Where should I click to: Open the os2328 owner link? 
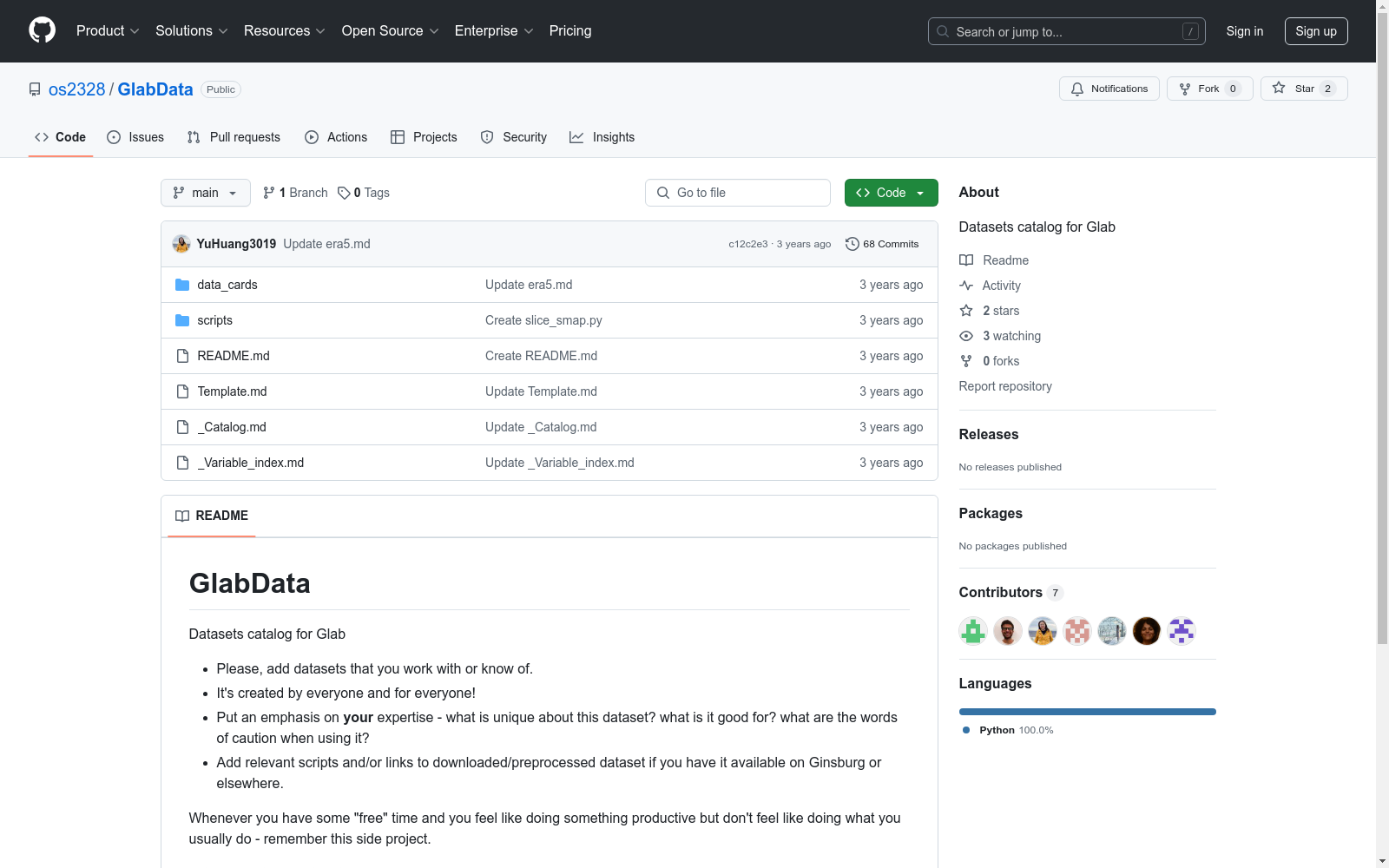click(76, 89)
